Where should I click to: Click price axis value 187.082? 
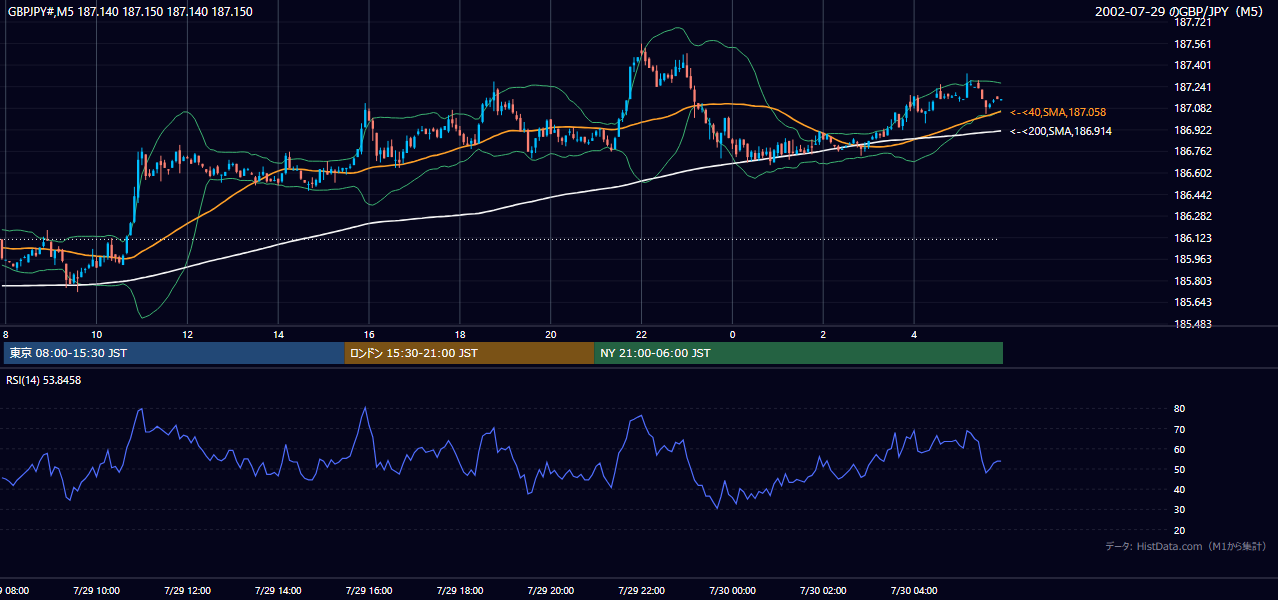point(1193,108)
